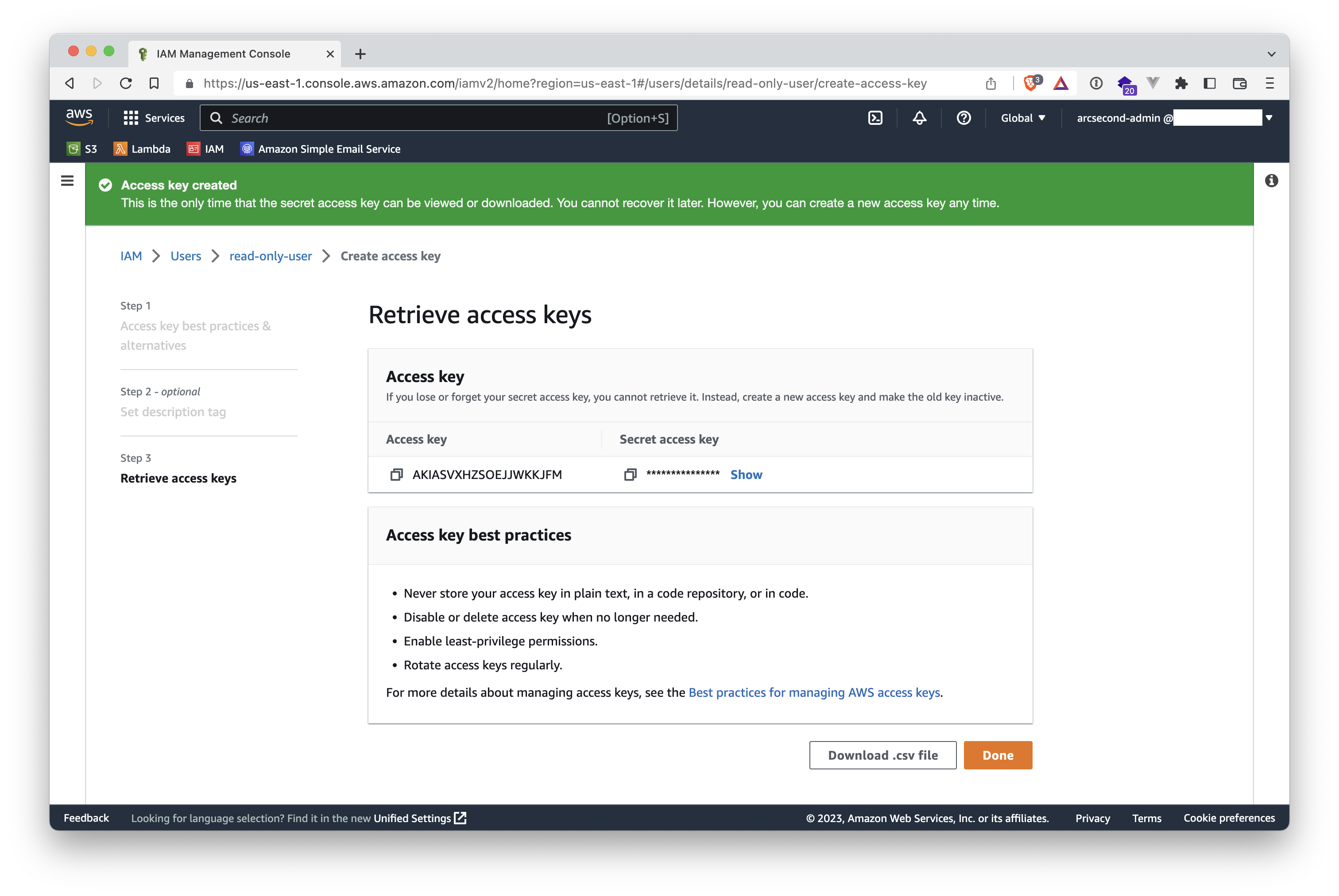Click the AWS Services grid icon
The image size is (1339, 896).
pos(130,117)
